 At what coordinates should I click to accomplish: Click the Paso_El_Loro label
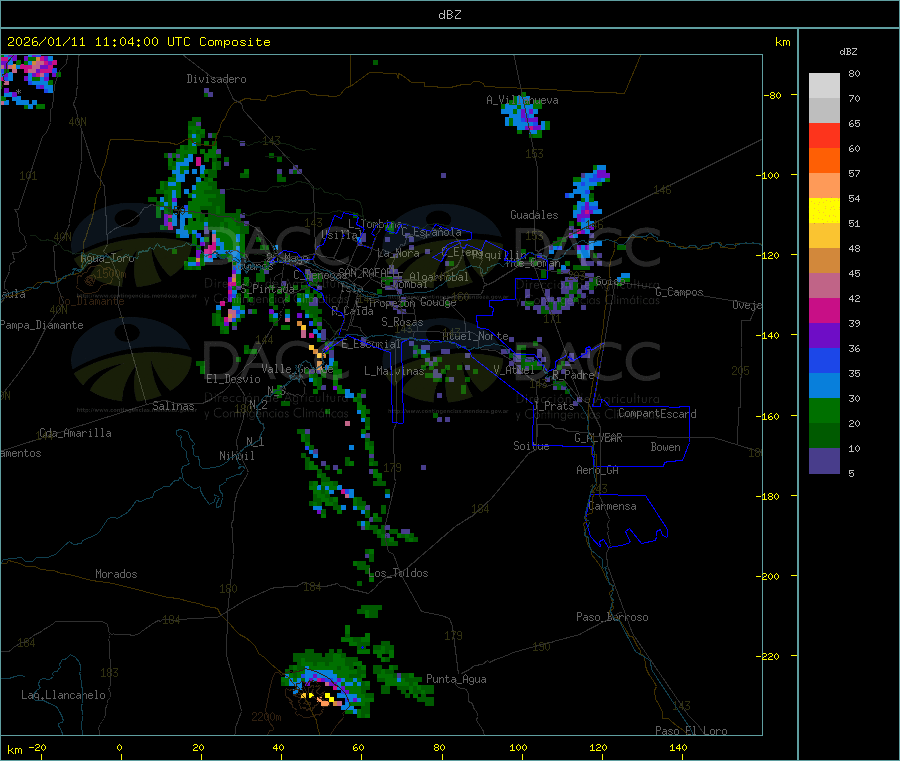[x=691, y=731]
